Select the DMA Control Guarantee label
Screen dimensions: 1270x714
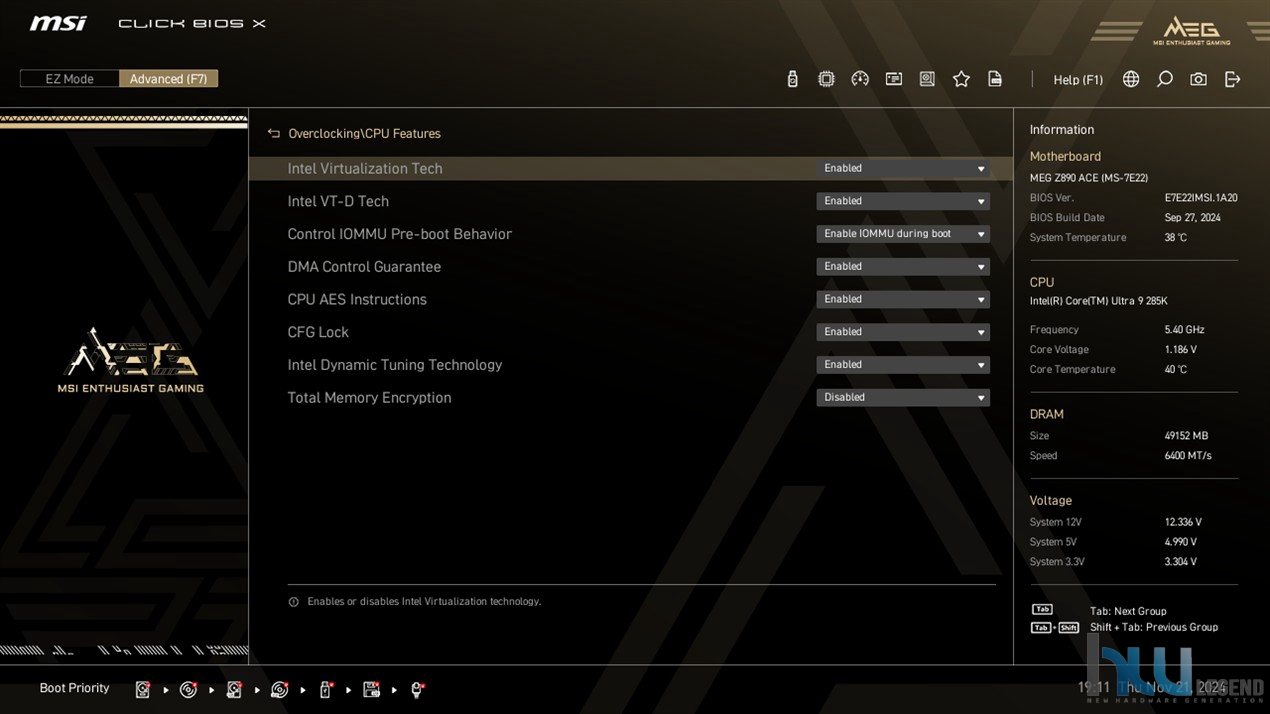coord(364,267)
